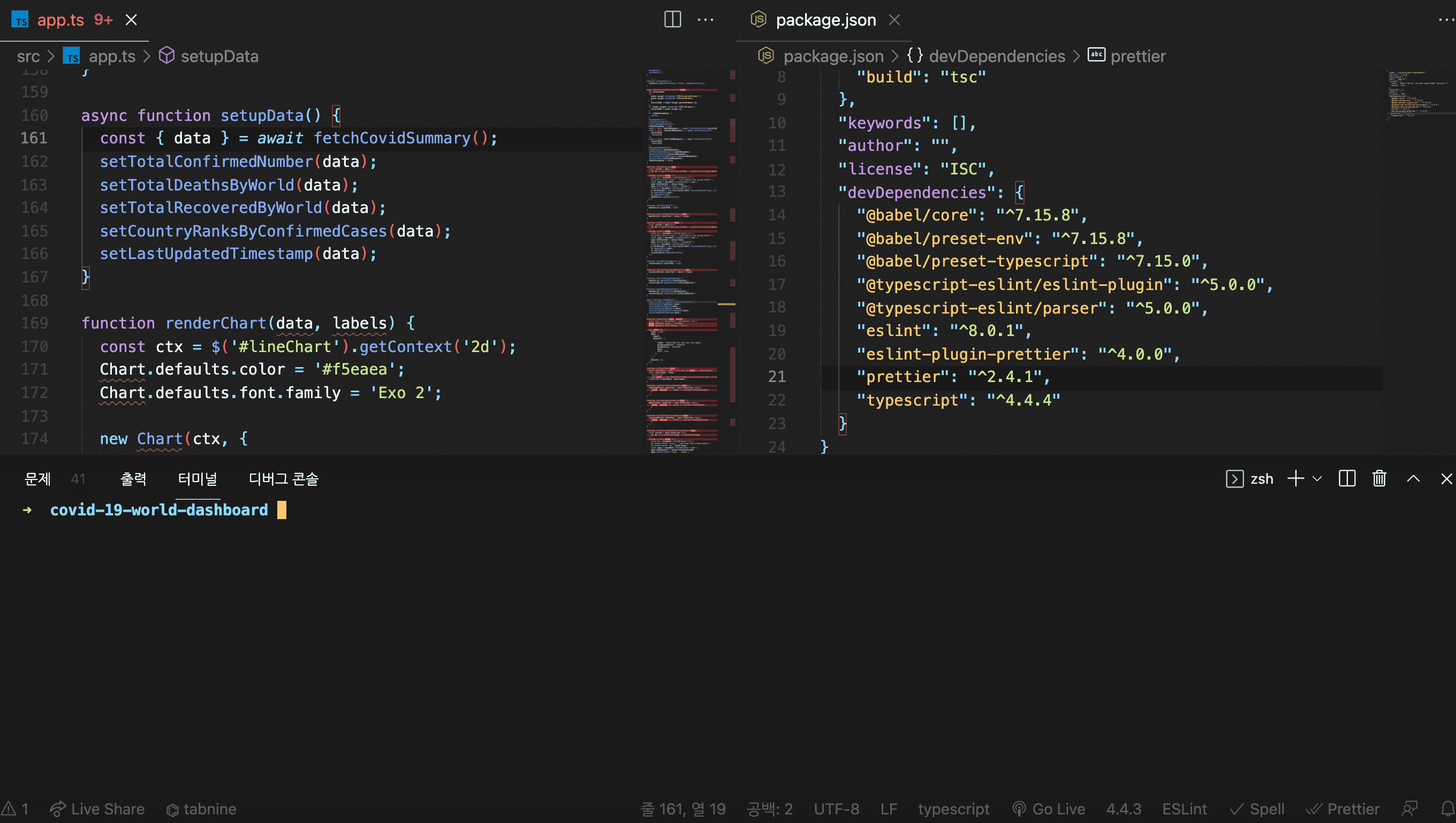Click the TypeScript file icon in the app.ts tab
Image resolution: width=1456 pixels, height=823 pixels.
click(x=20, y=20)
